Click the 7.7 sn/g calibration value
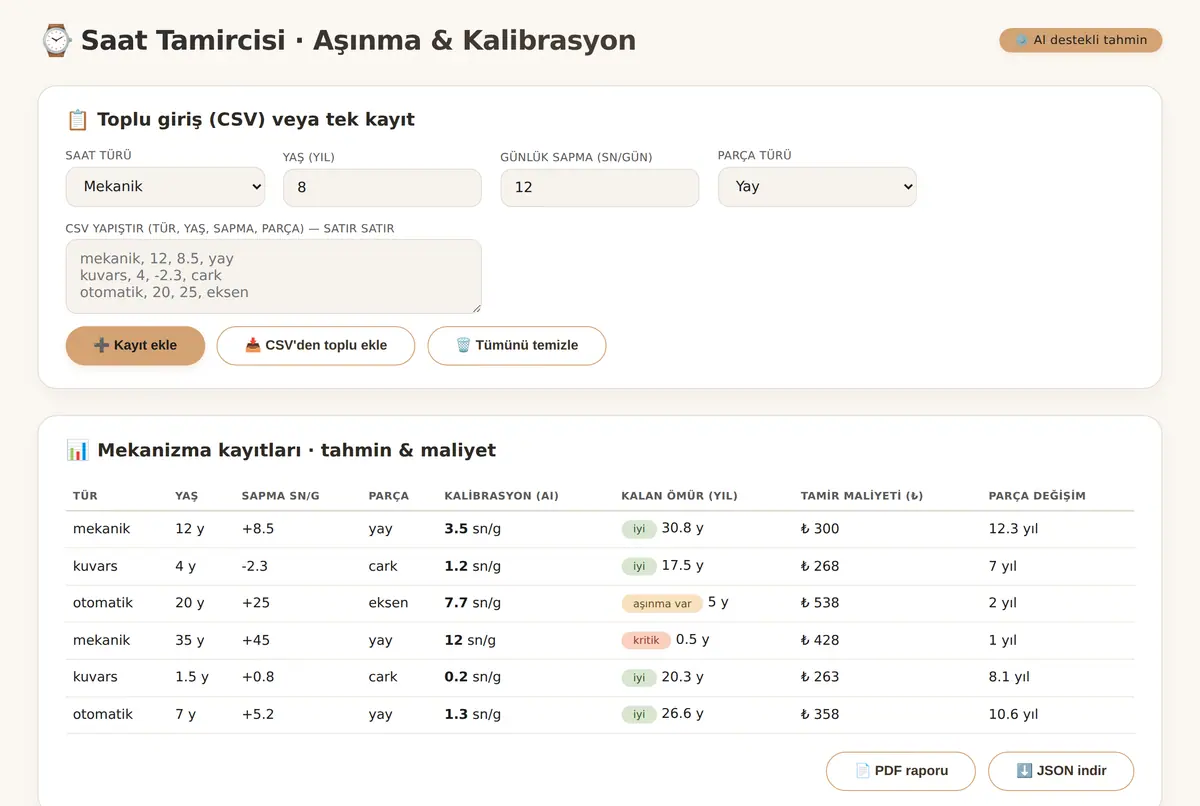 (473, 603)
